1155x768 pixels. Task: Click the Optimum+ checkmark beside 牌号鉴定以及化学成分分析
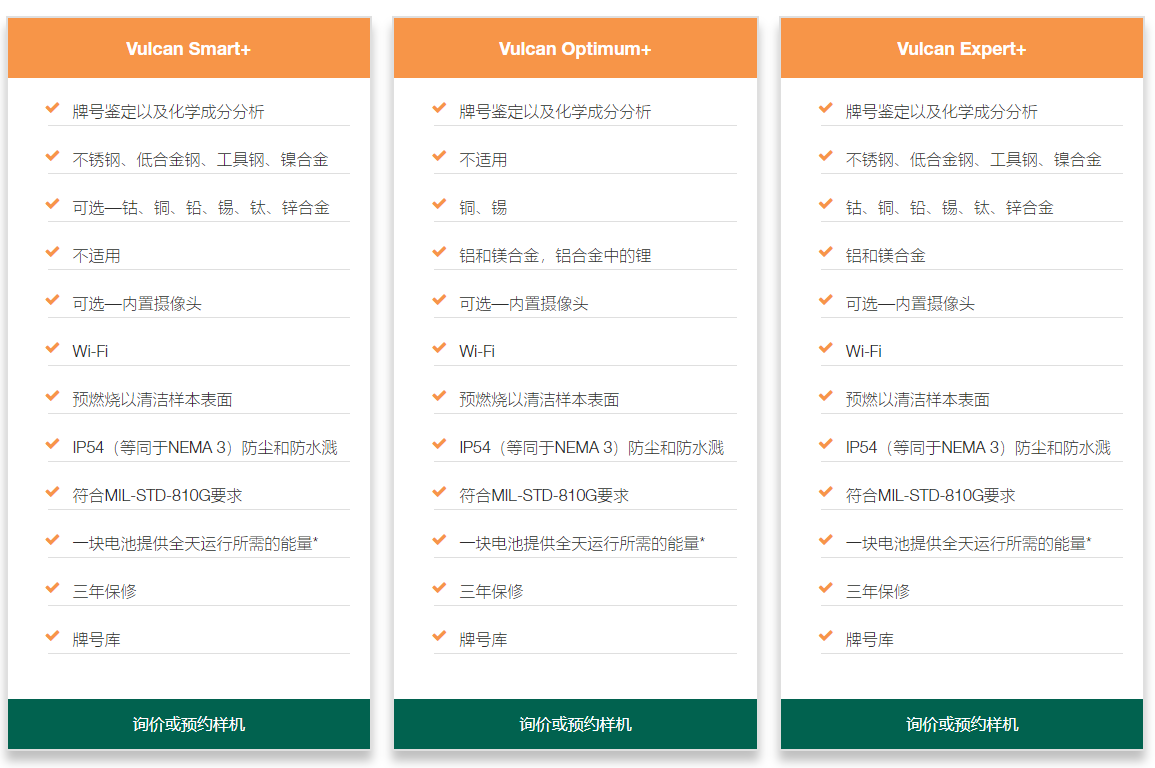pyautogui.click(x=439, y=108)
